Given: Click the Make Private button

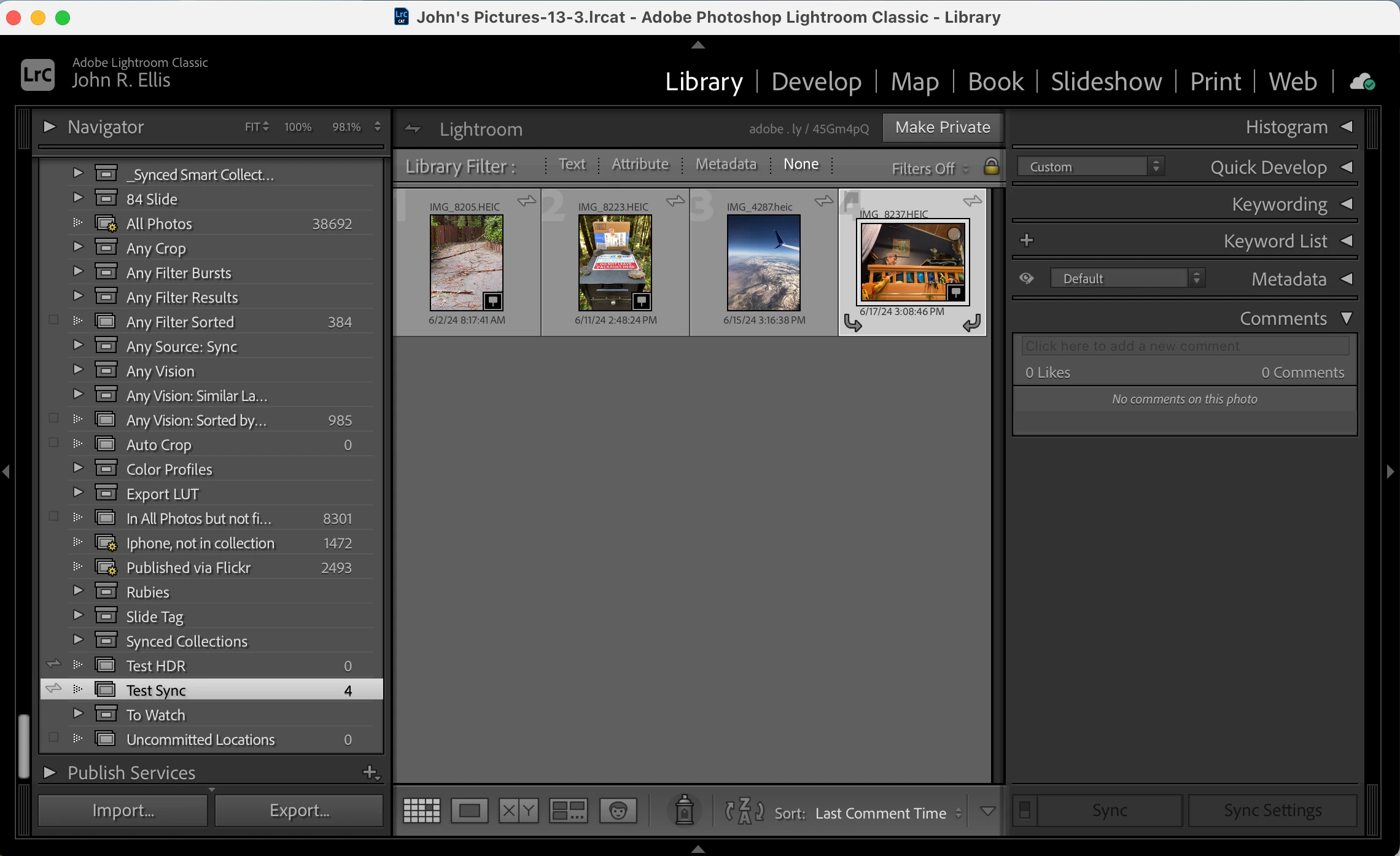Looking at the screenshot, I should 943,127.
